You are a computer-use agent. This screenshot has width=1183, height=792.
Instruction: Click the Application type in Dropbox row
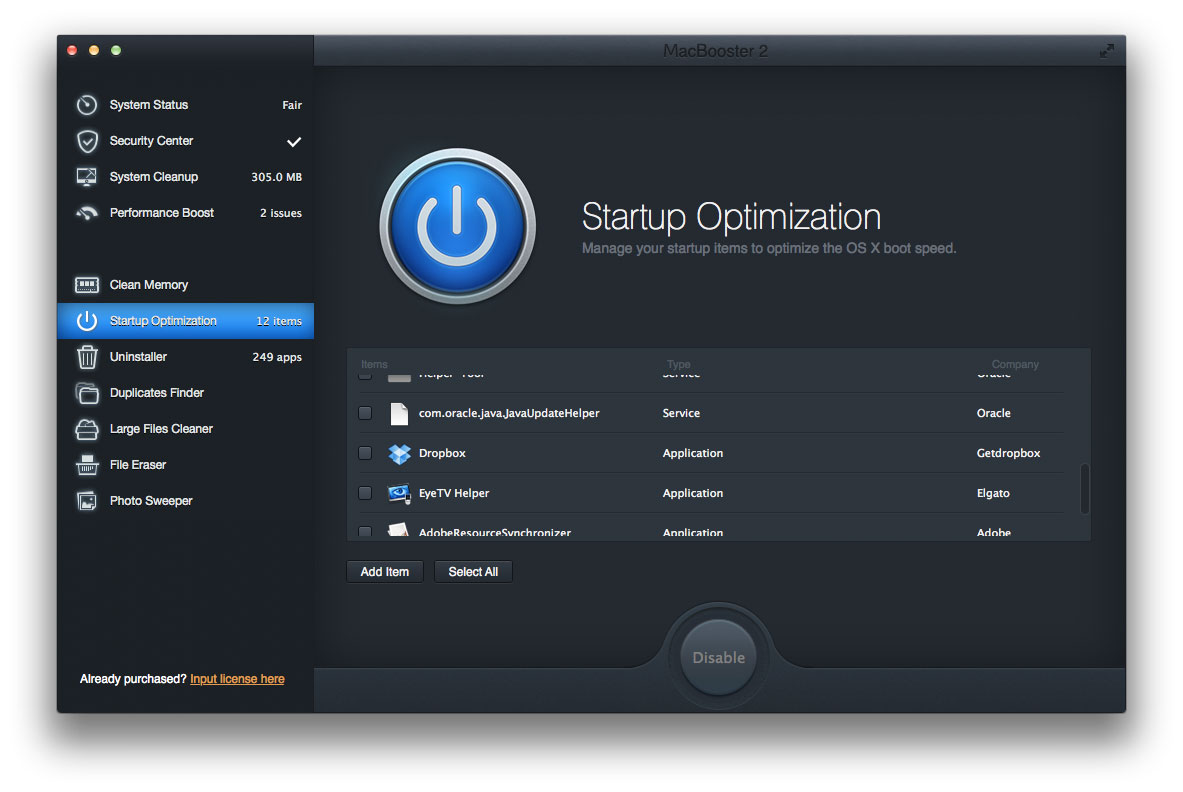tap(693, 453)
